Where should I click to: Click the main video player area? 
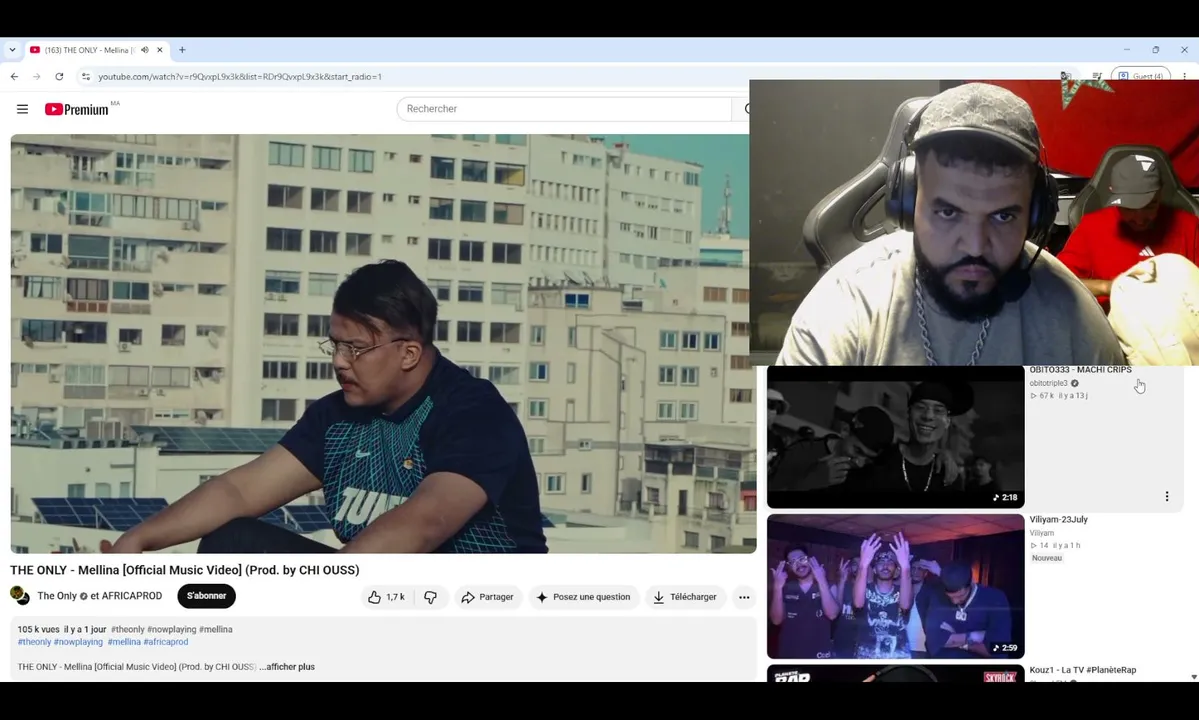pyautogui.click(x=383, y=344)
